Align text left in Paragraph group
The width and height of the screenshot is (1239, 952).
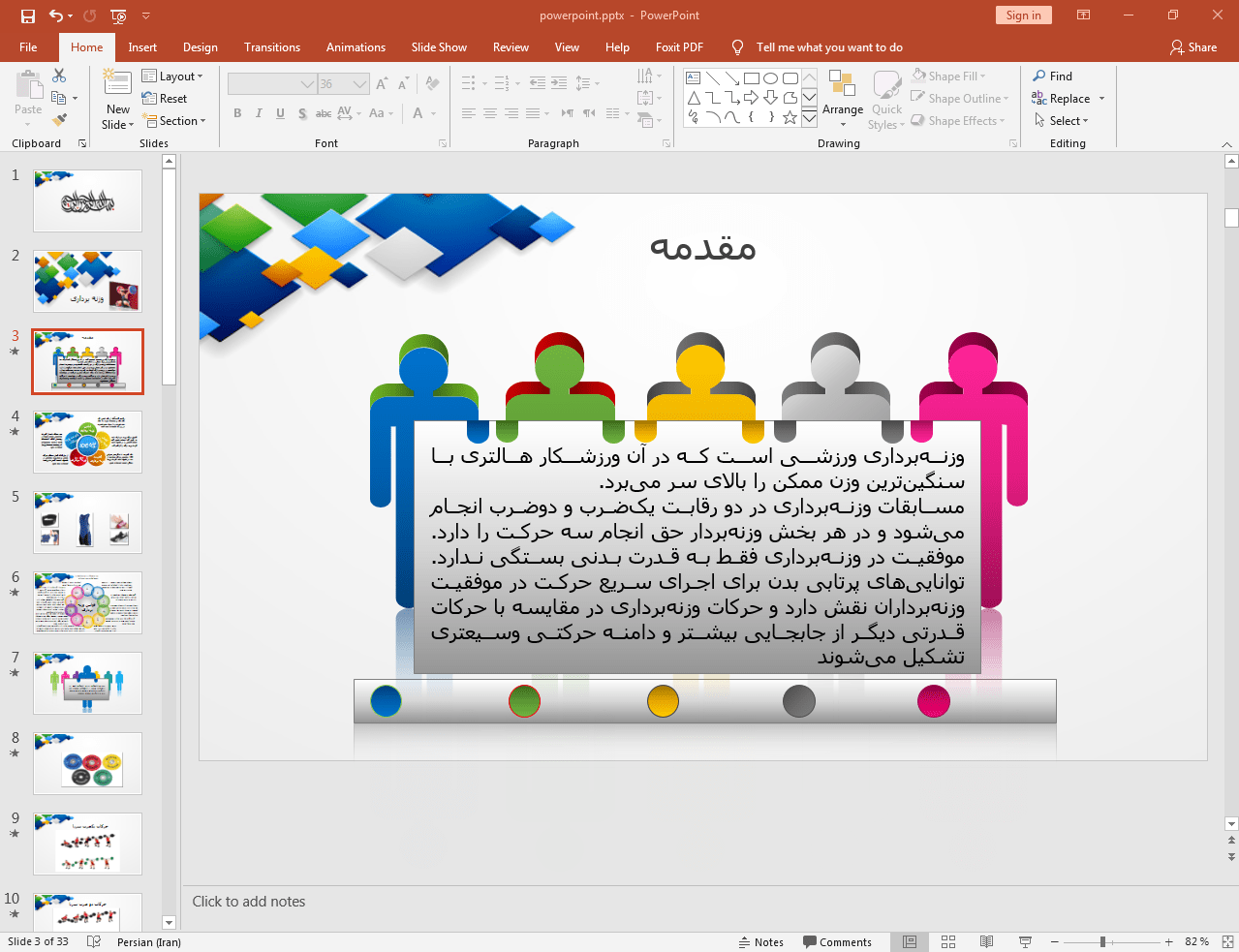(469, 113)
